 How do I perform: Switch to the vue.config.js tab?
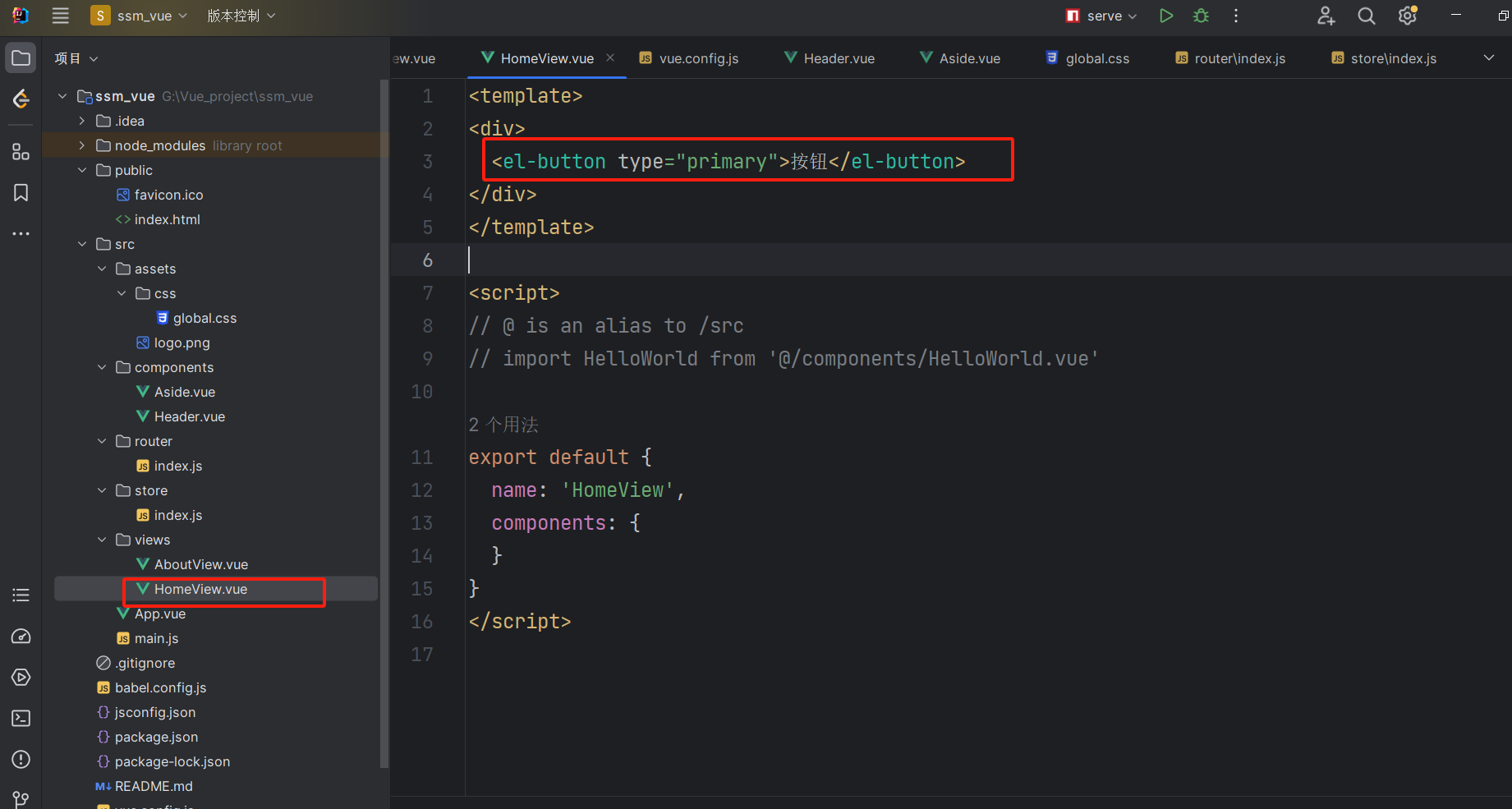click(x=688, y=58)
